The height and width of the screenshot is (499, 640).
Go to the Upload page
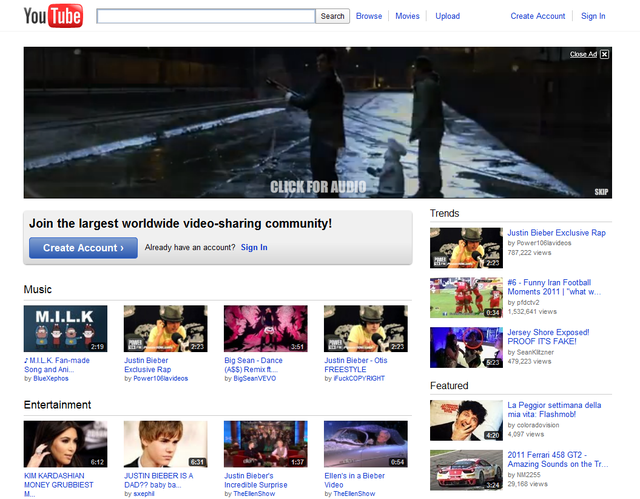tap(447, 16)
